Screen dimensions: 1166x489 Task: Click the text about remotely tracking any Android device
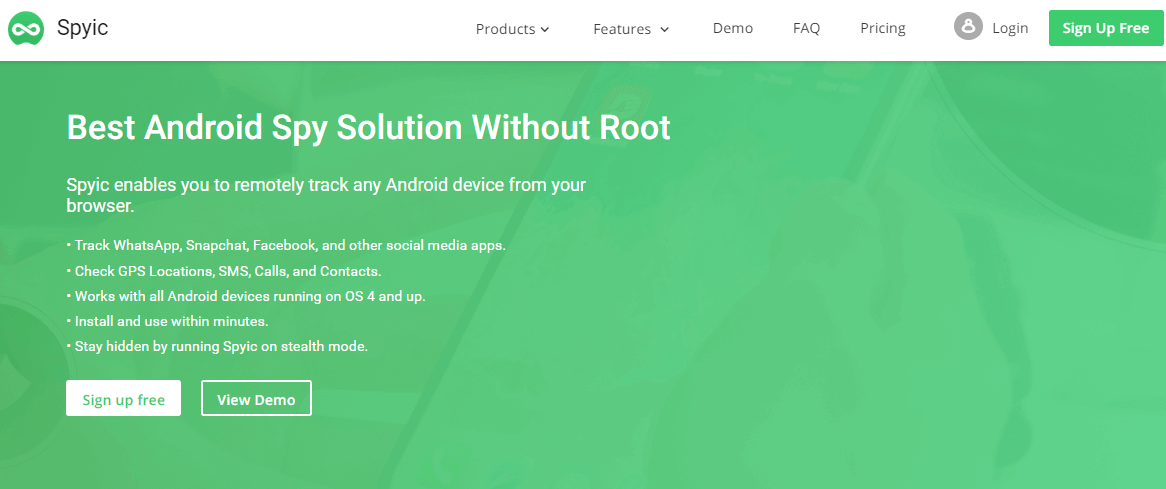(x=326, y=195)
